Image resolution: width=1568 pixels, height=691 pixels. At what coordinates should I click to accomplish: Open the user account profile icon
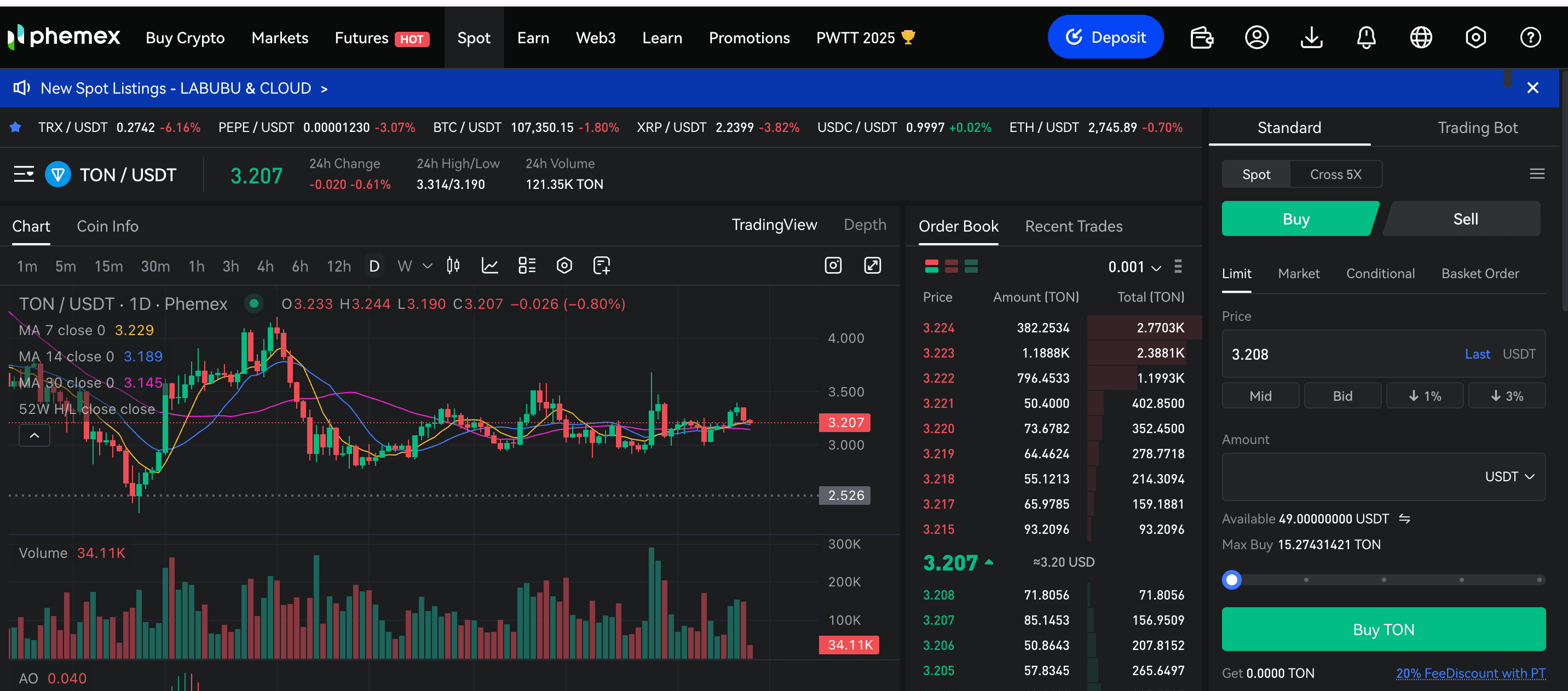[1256, 38]
